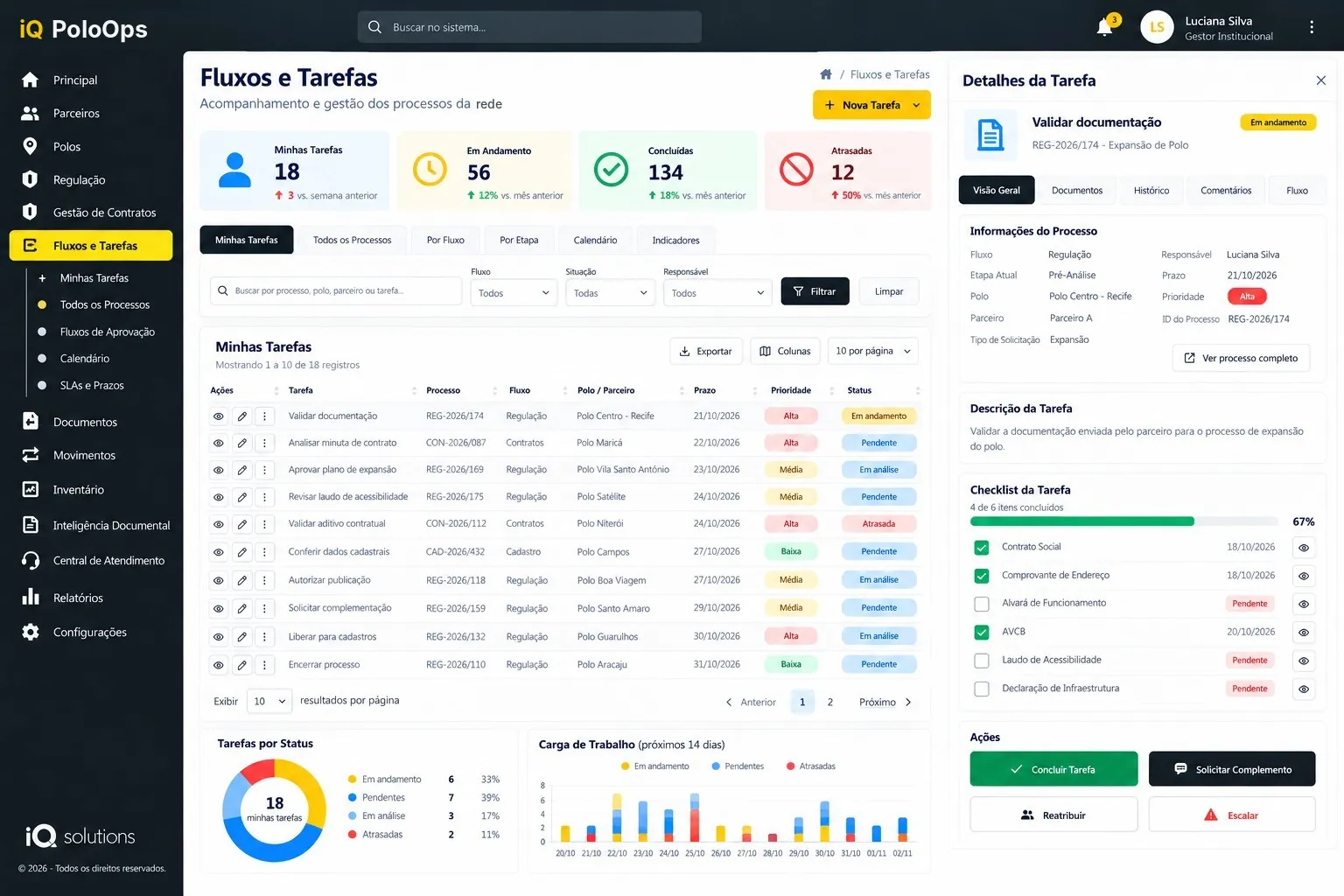Go to page 2 of tasks
The image size is (1344, 896).
830,702
